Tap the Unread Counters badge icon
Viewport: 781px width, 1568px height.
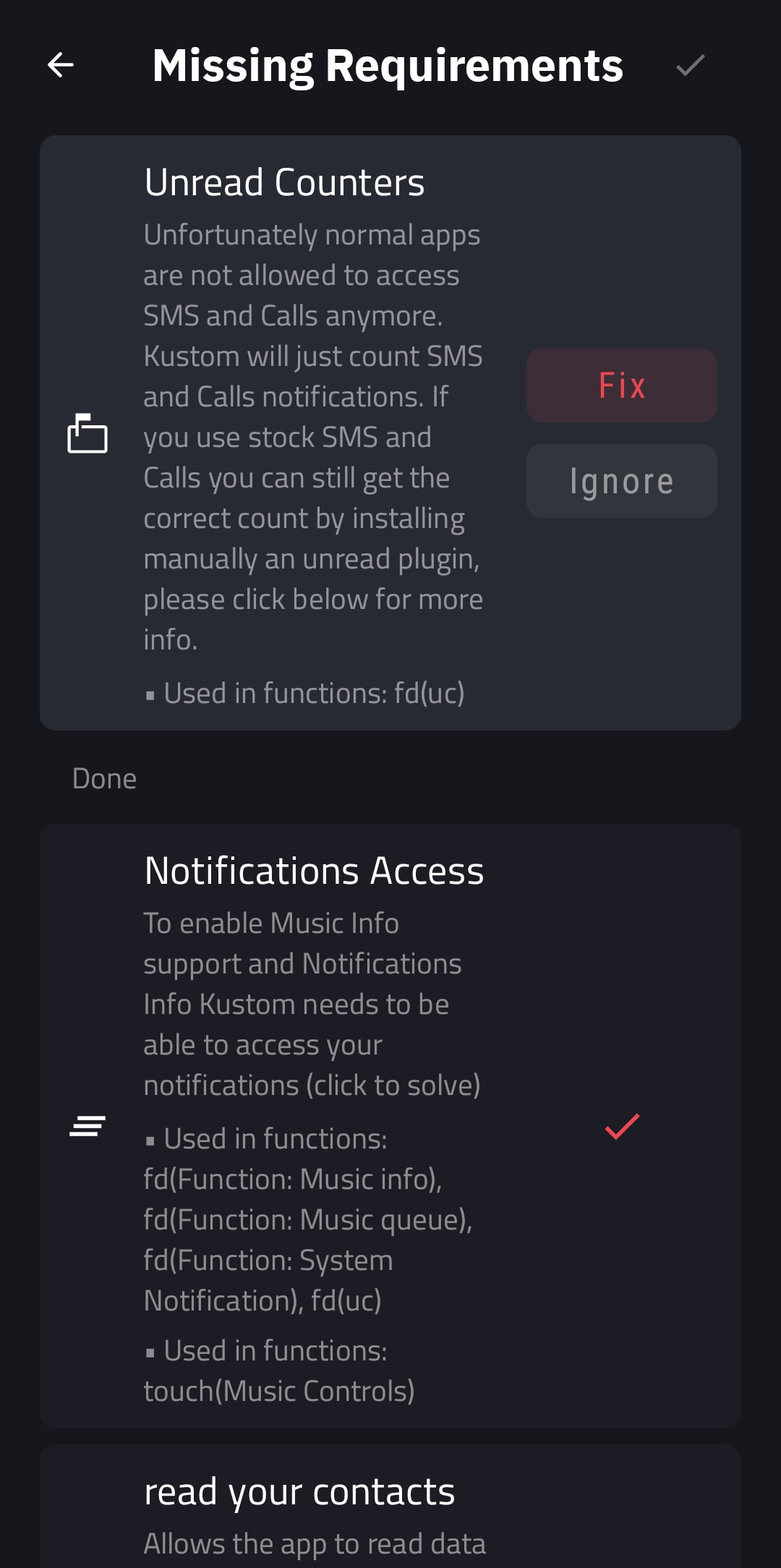point(88,433)
